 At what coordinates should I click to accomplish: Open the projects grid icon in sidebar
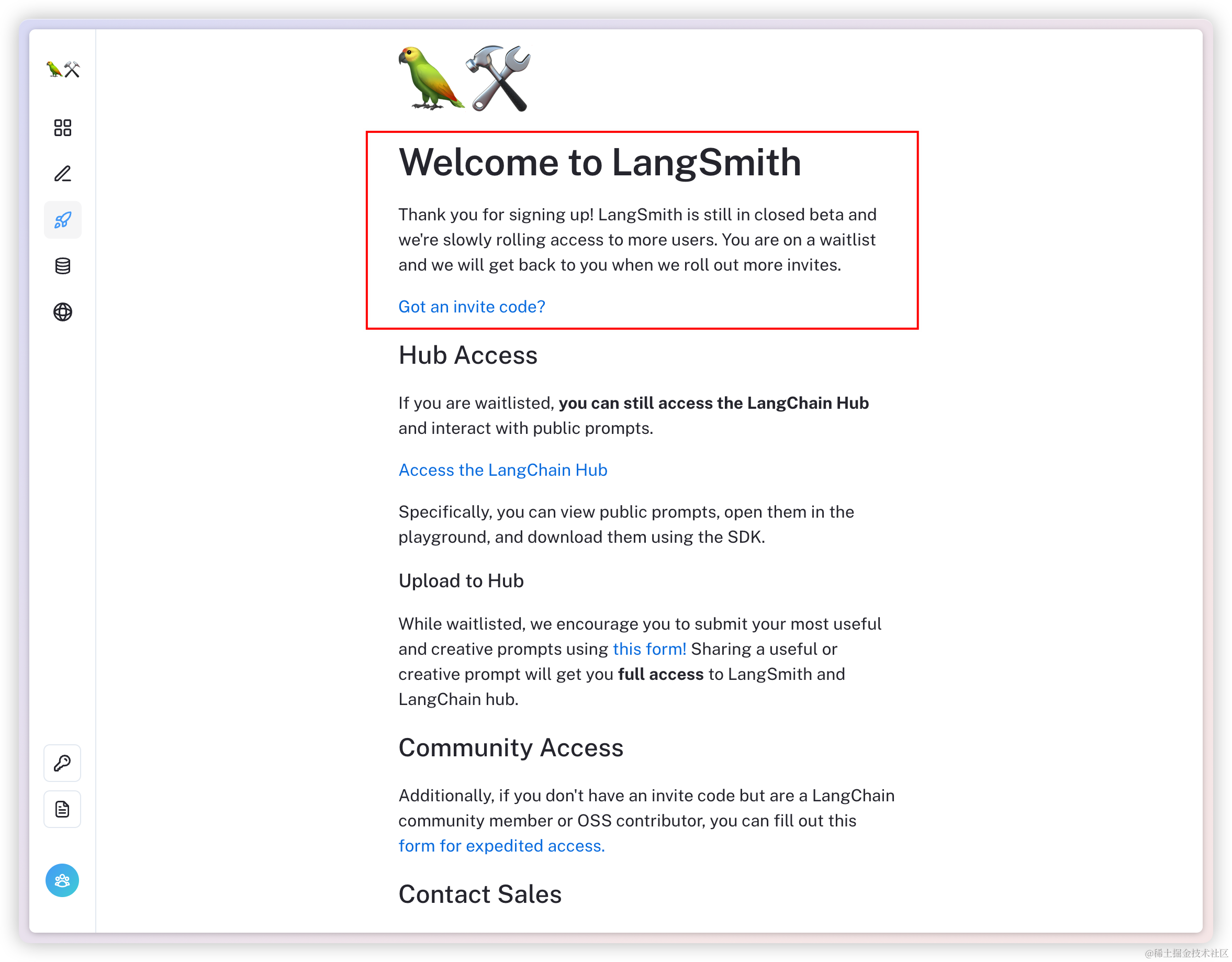(63, 128)
